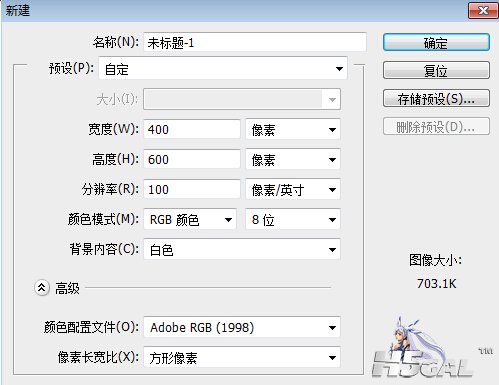Click the 高度 value field 600
This screenshot has width=499, height=385.
point(192,159)
